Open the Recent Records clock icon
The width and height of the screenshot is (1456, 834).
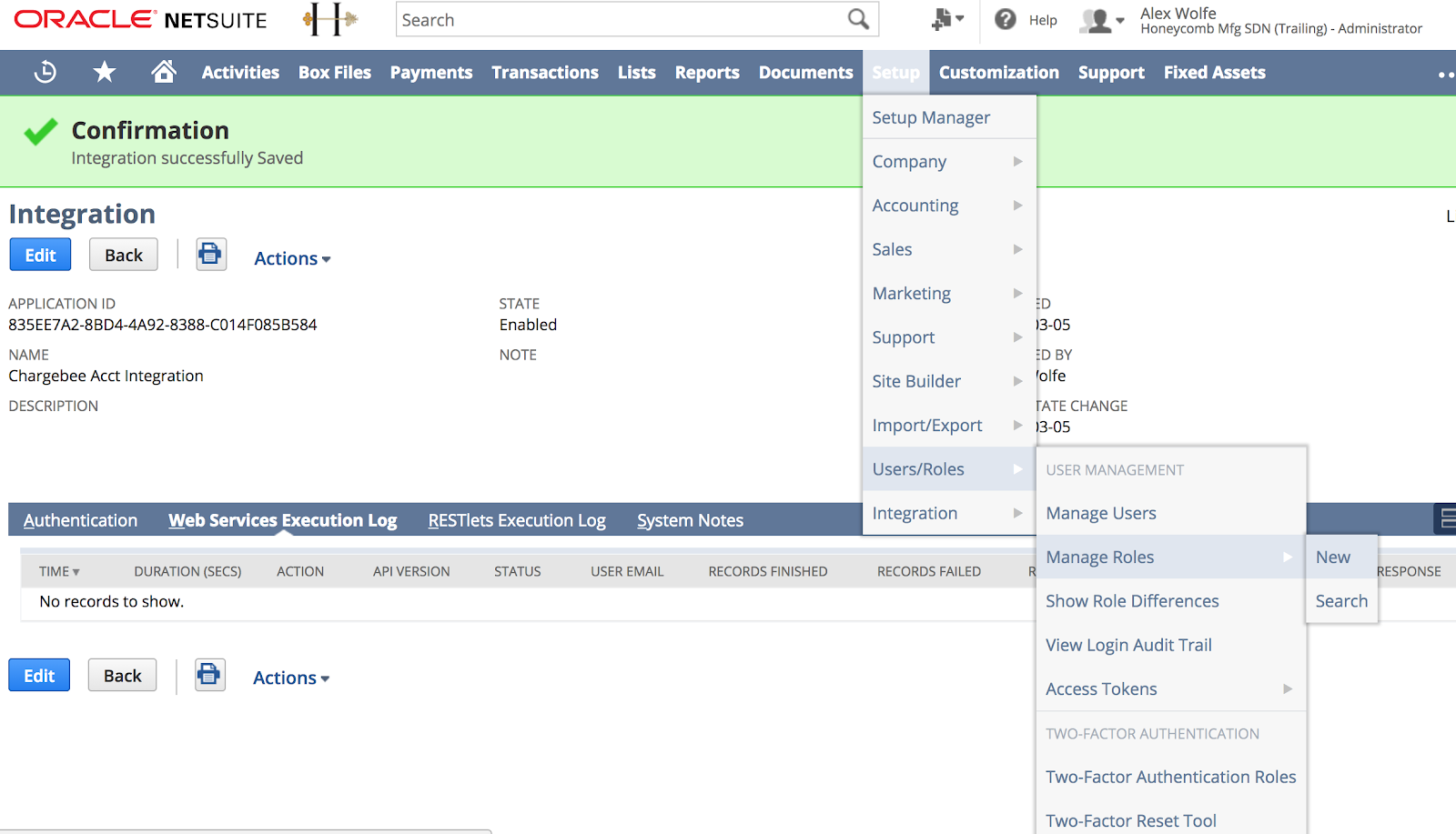pos(45,72)
